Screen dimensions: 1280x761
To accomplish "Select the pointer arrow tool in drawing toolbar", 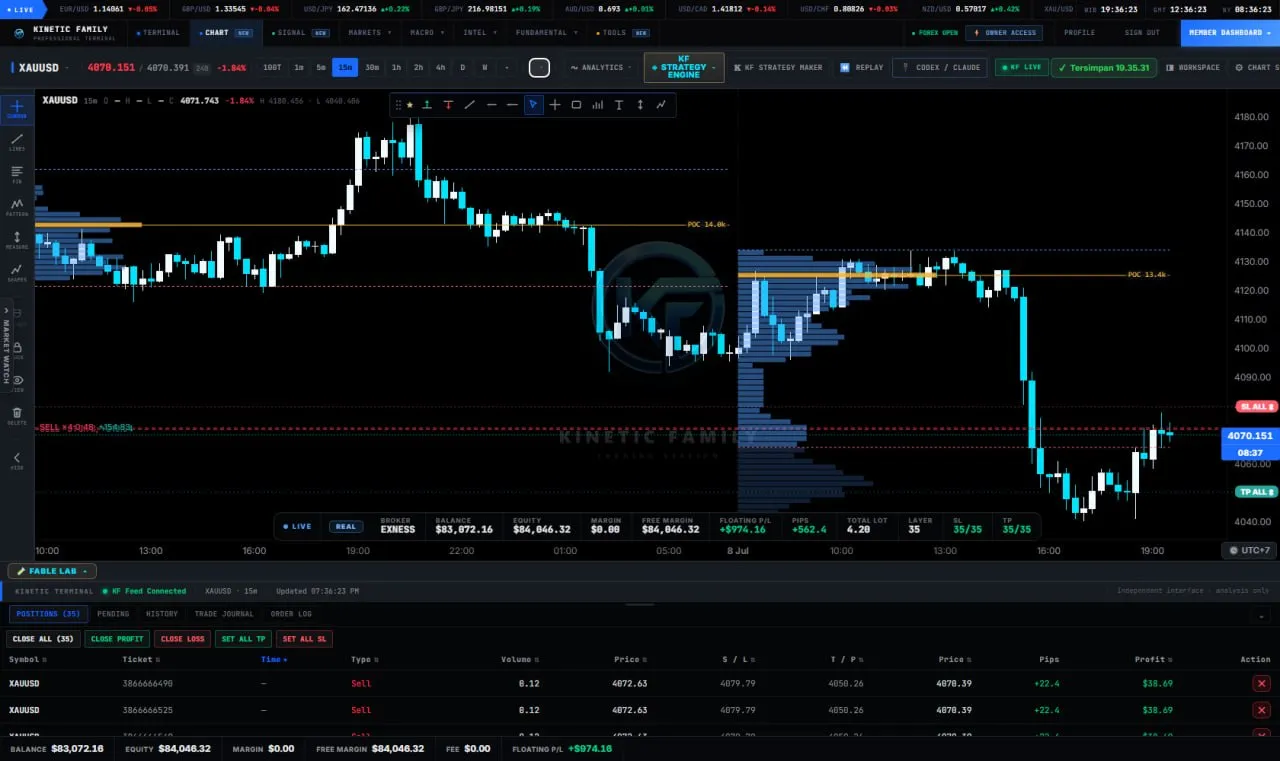I will tap(534, 104).
